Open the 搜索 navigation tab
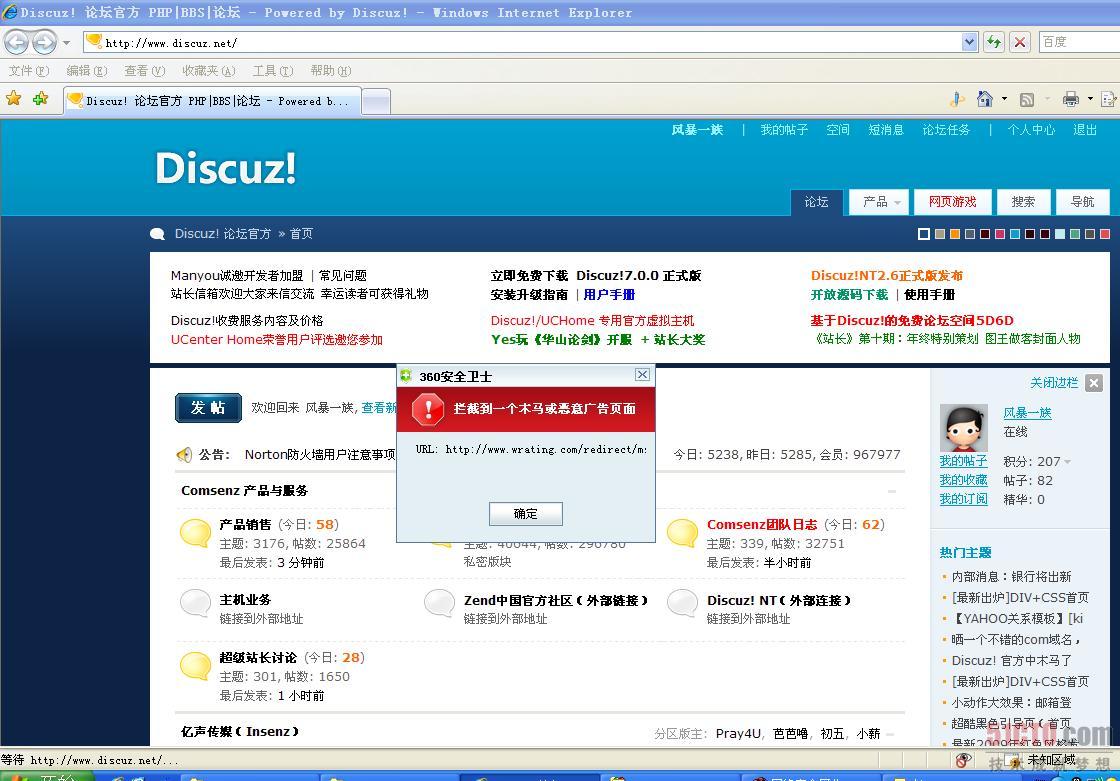Image resolution: width=1120 pixels, height=781 pixels. 1023,202
